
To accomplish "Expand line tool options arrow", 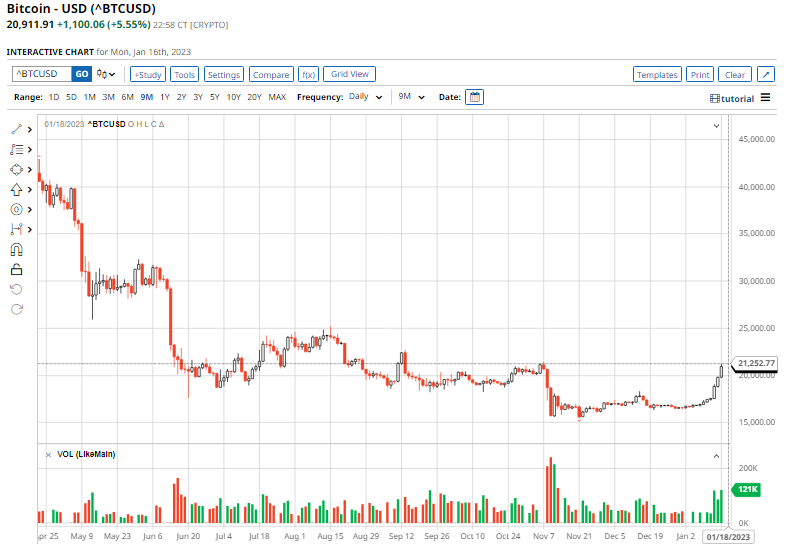I will tap(30, 130).
